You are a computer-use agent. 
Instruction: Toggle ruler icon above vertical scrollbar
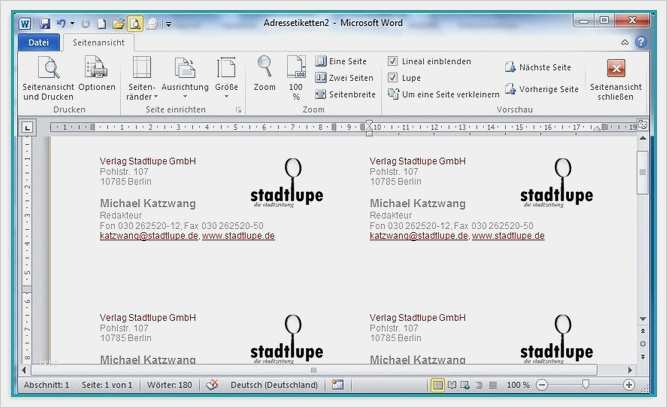(x=643, y=125)
